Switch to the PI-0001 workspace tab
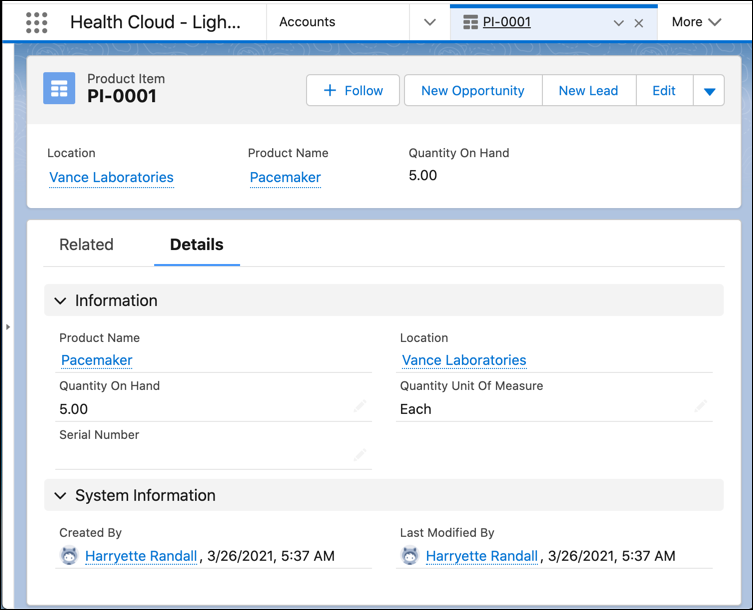The height and width of the screenshot is (610, 753). click(x=507, y=22)
